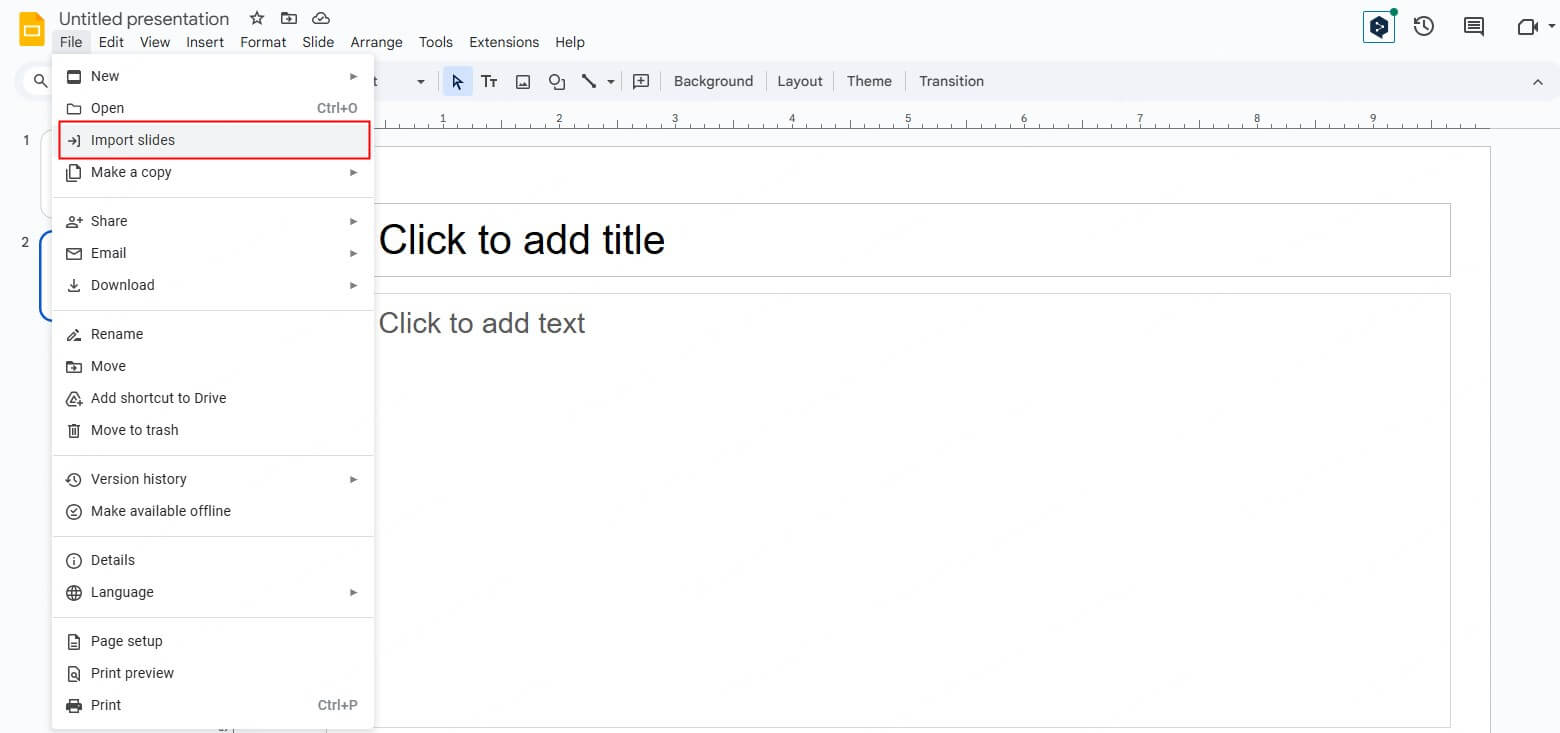
Task: Open the comments panel icon
Action: (x=1473, y=27)
